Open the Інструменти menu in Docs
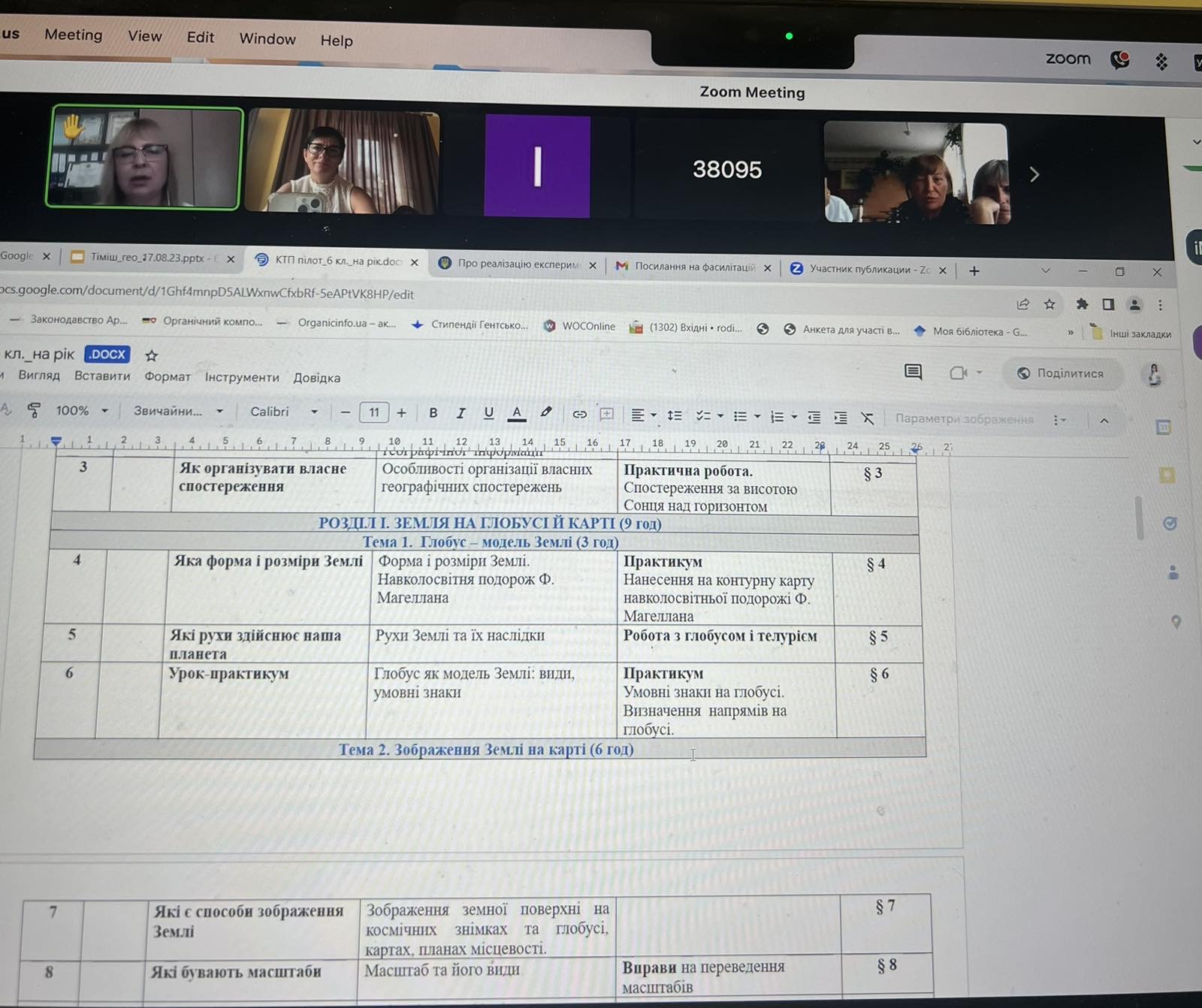1202x1008 pixels. [242, 378]
